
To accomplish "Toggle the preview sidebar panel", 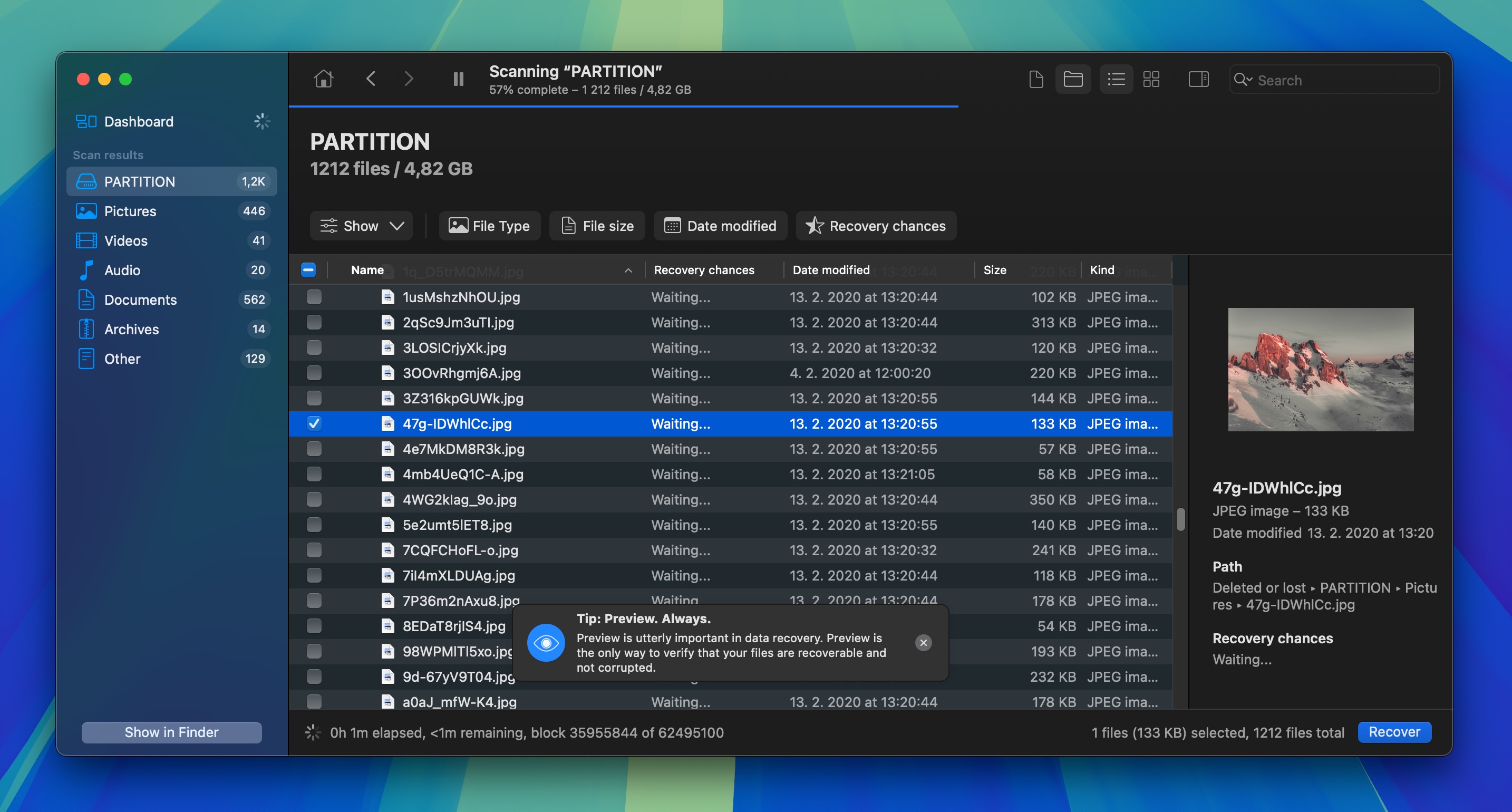I will [1198, 79].
